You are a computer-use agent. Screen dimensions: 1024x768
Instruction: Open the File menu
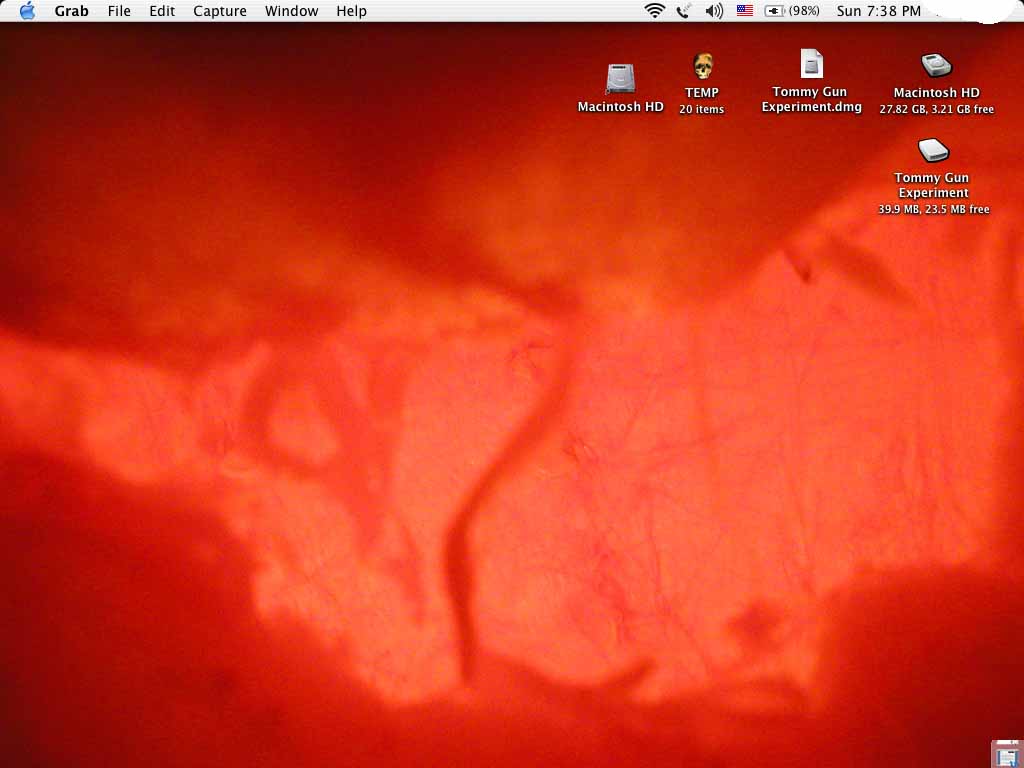click(x=119, y=11)
